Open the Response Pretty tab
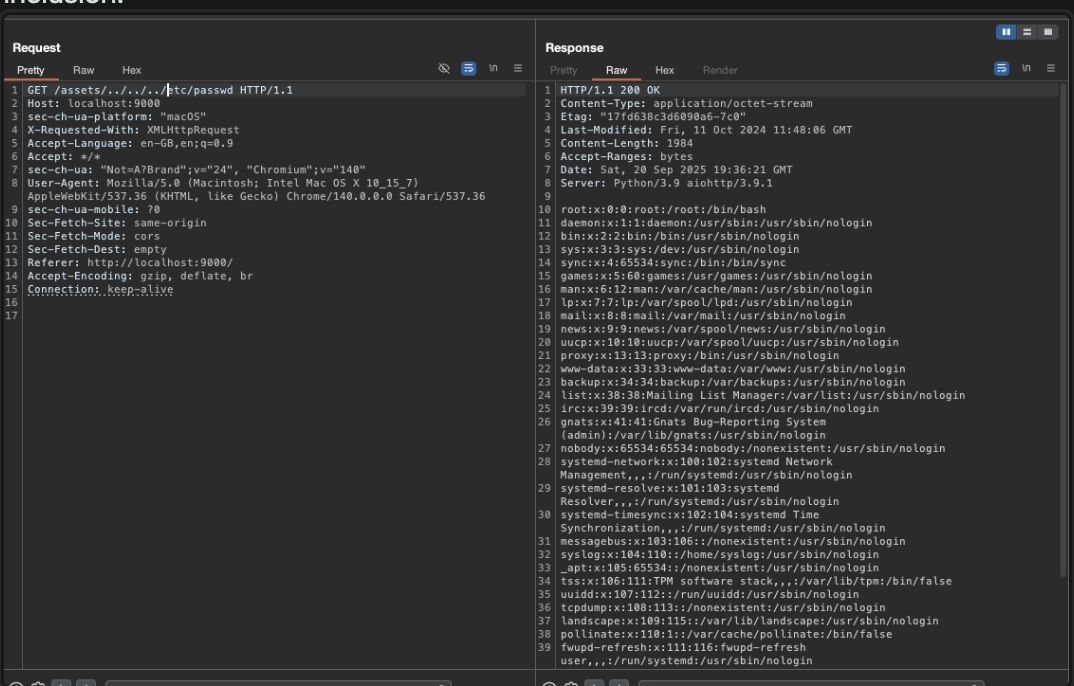Image resolution: width=1074 pixels, height=686 pixels. pos(564,71)
